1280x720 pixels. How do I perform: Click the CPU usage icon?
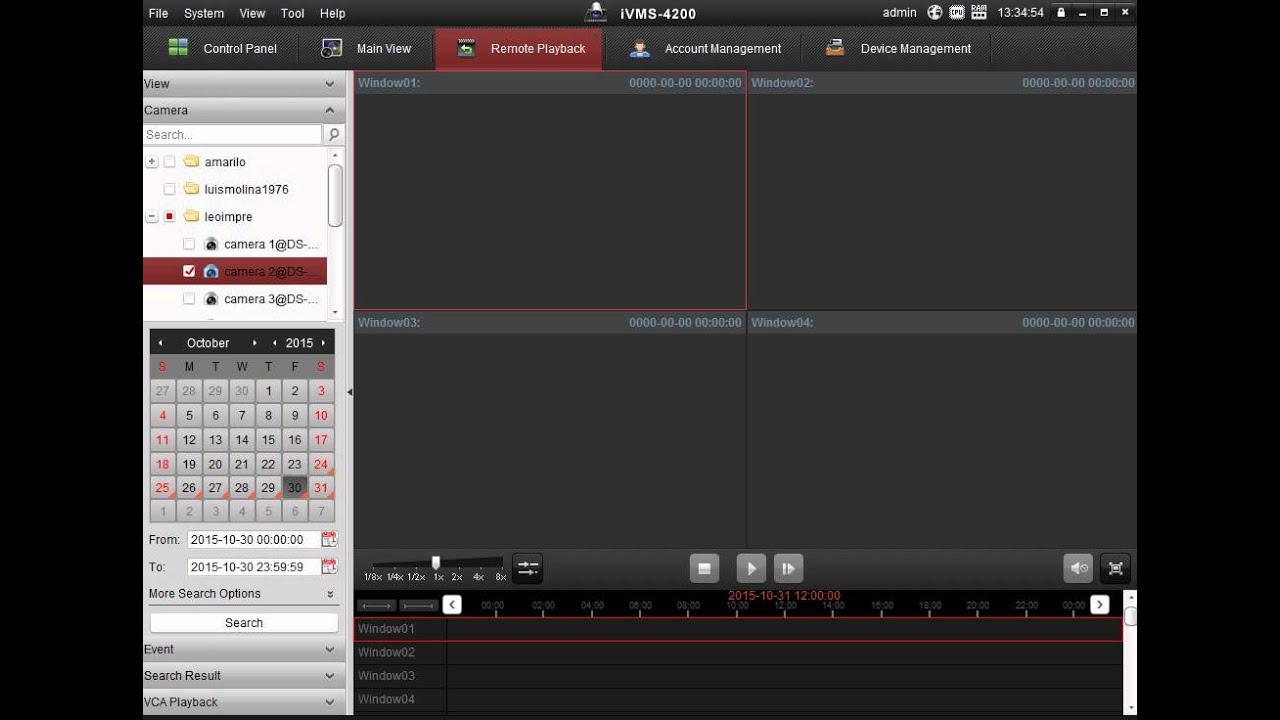click(957, 13)
